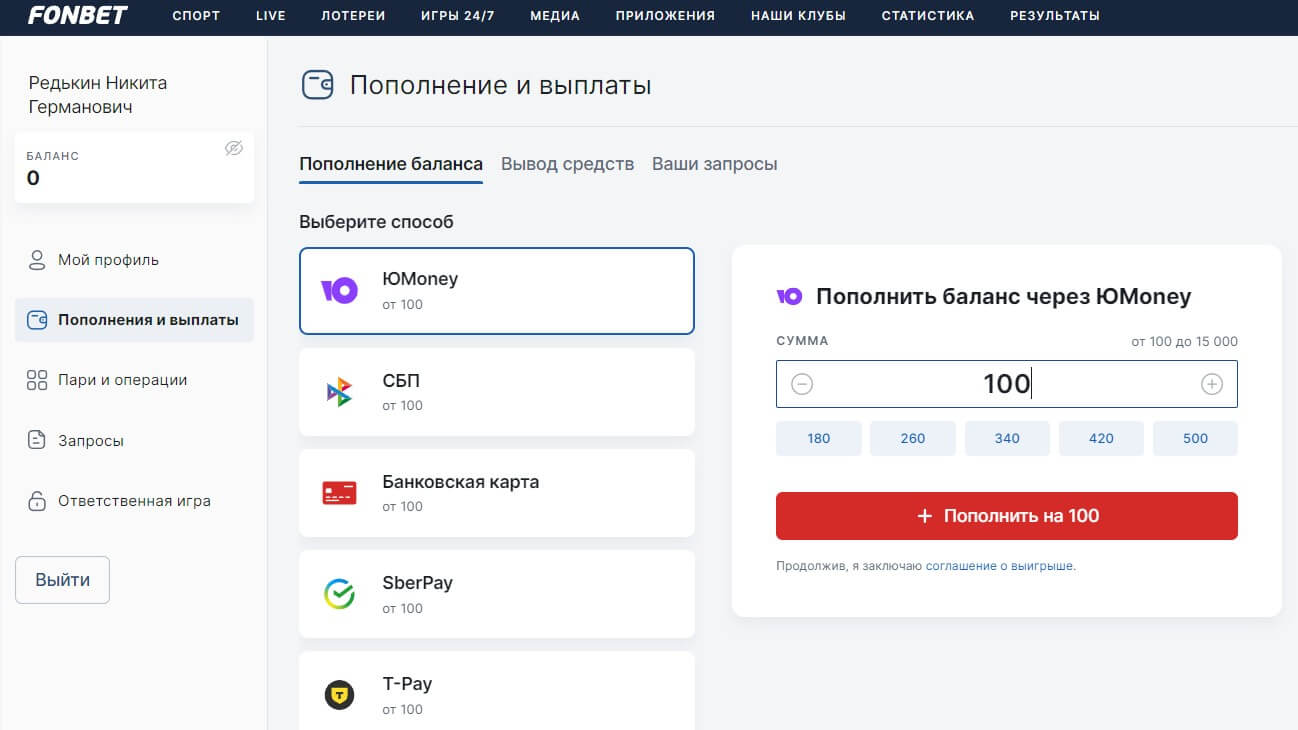Click Пополнить баланс через ЮMoney heading

pyautogui.click(x=1004, y=296)
